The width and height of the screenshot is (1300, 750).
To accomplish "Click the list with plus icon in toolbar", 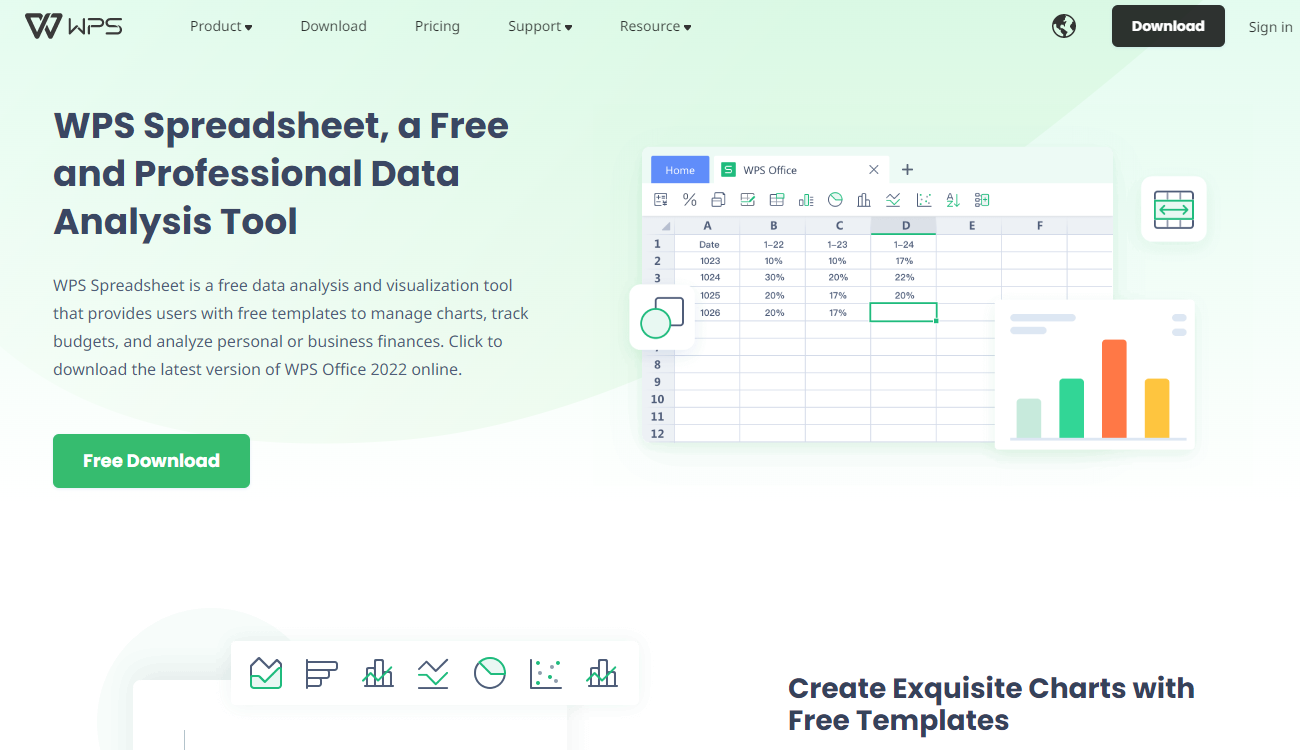I will point(982,200).
